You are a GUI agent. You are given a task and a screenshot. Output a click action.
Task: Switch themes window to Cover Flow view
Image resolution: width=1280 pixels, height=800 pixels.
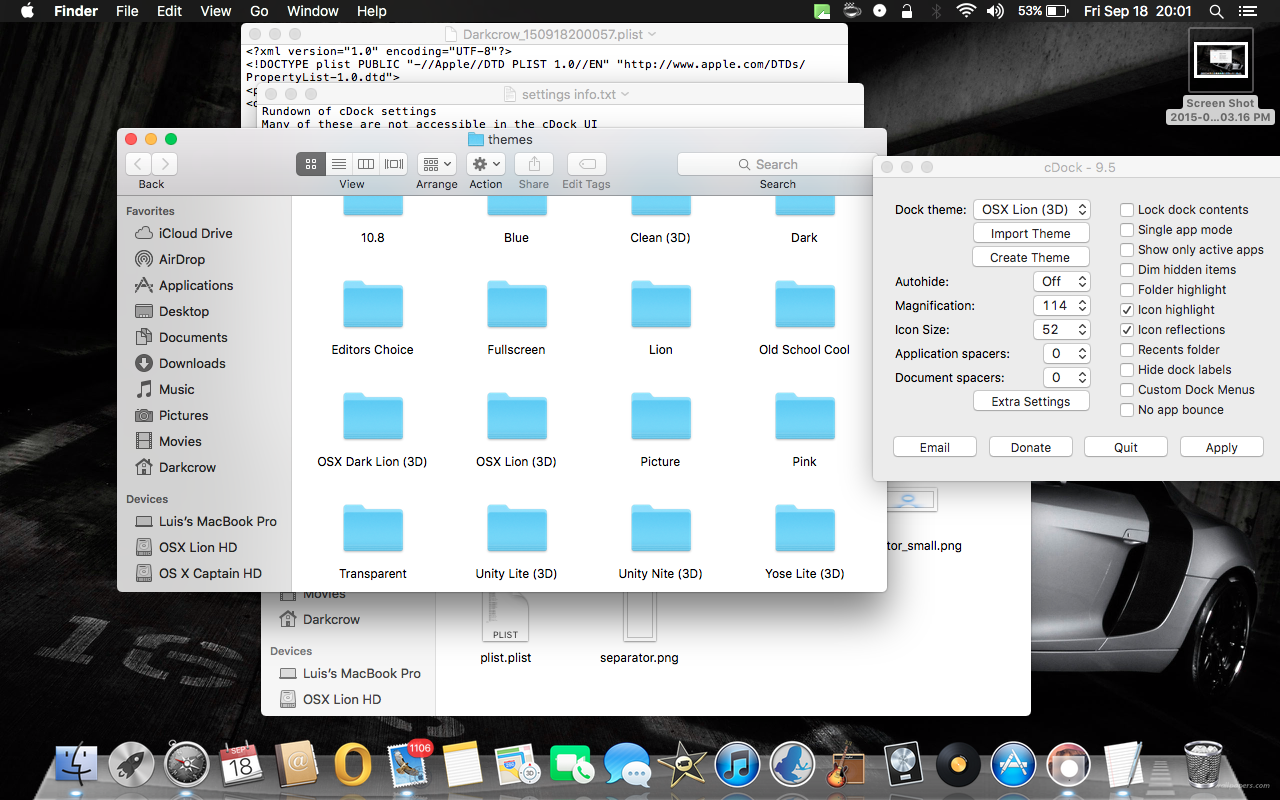pos(394,164)
